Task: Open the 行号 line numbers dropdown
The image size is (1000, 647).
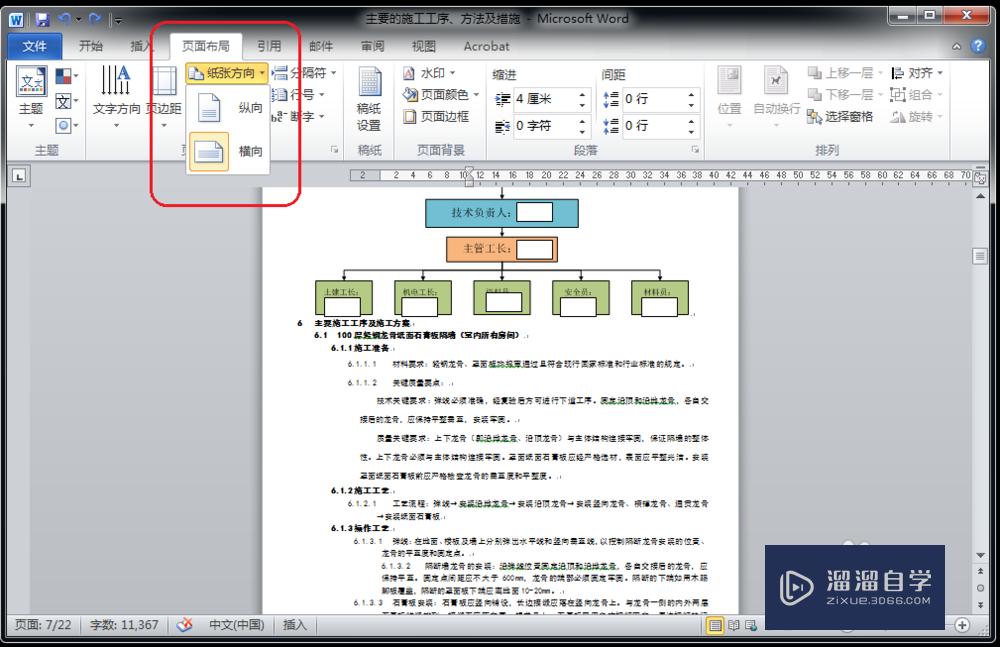Action: 298,95
